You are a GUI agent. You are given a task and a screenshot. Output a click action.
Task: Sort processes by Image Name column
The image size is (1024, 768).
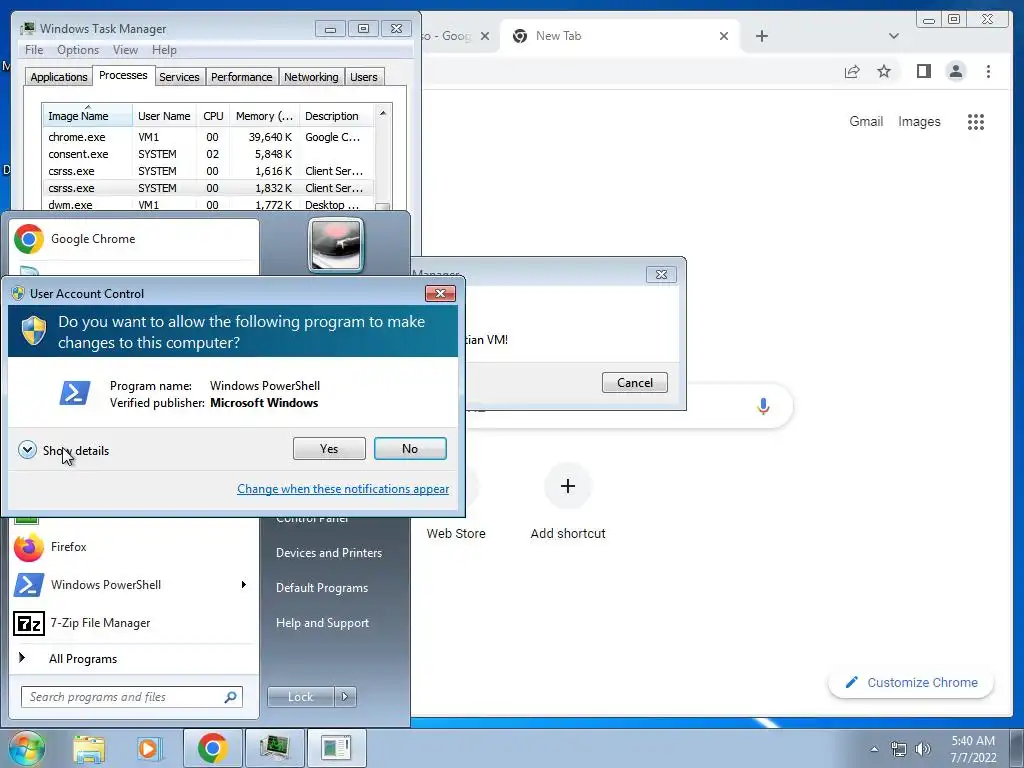(87, 116)
